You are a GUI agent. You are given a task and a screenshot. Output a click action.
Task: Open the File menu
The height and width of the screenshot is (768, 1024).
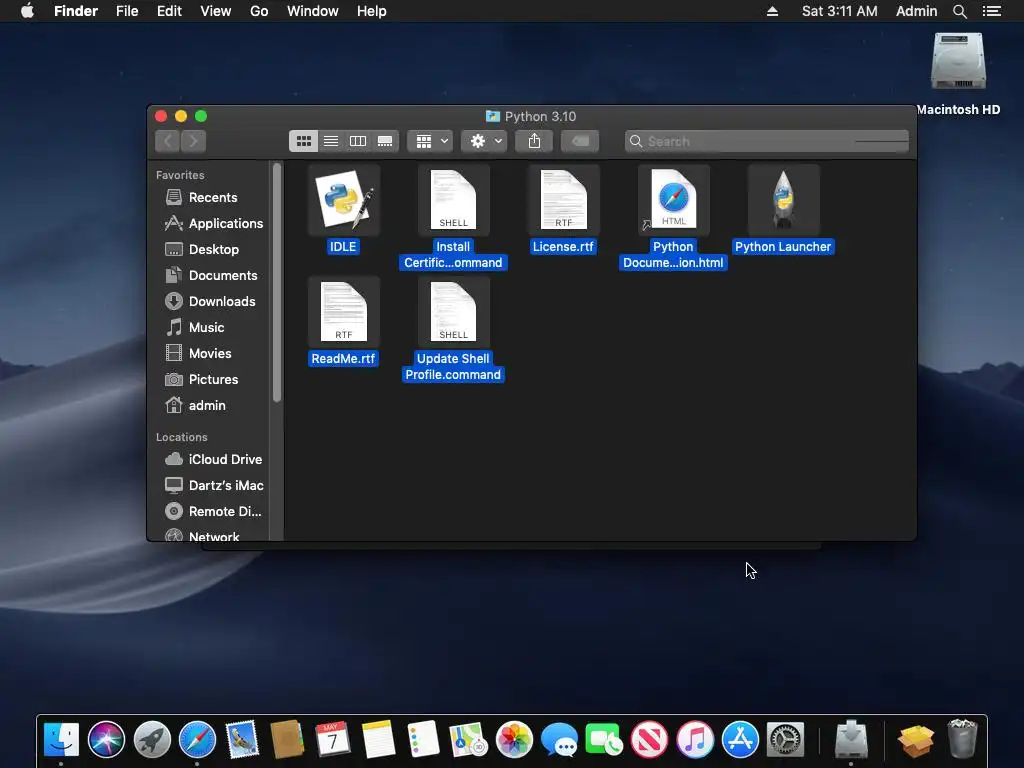tap(127, 11)
